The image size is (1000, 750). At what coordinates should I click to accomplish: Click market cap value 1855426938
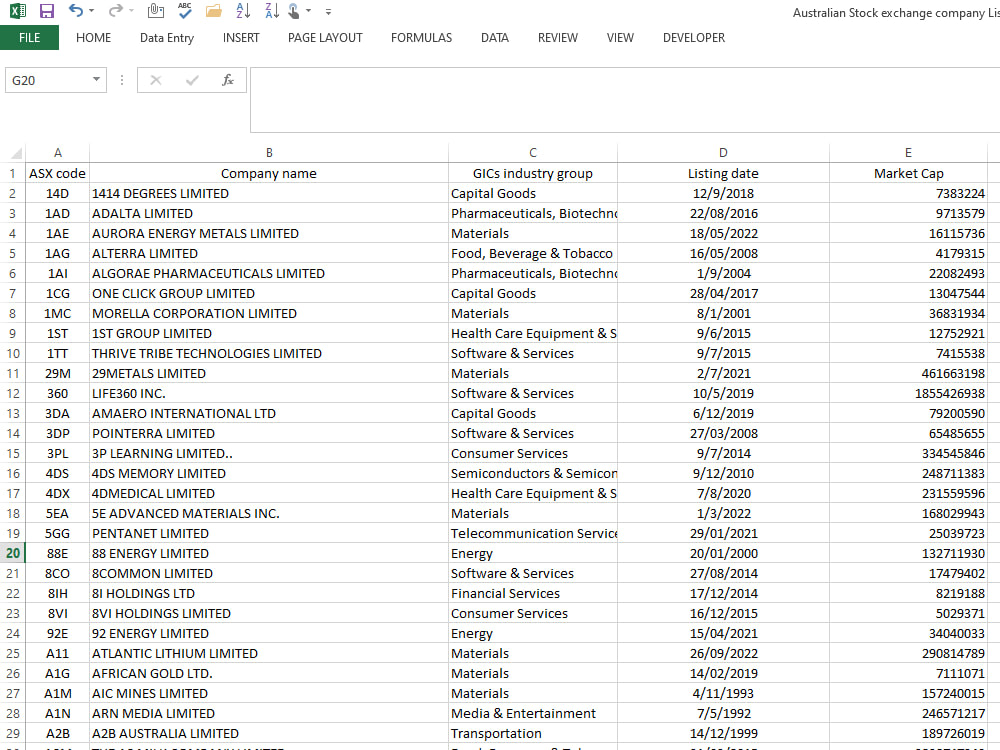click(x=908, y=393)
